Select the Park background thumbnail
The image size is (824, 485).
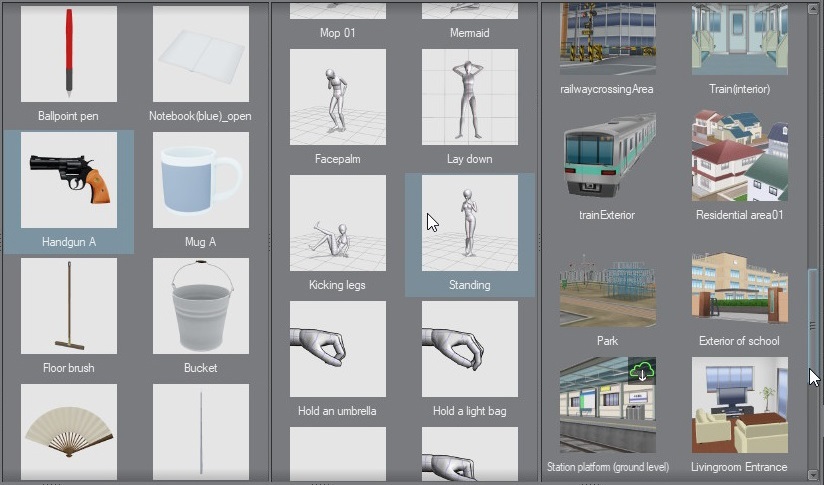pyautogui.click(x=607, y=289)
